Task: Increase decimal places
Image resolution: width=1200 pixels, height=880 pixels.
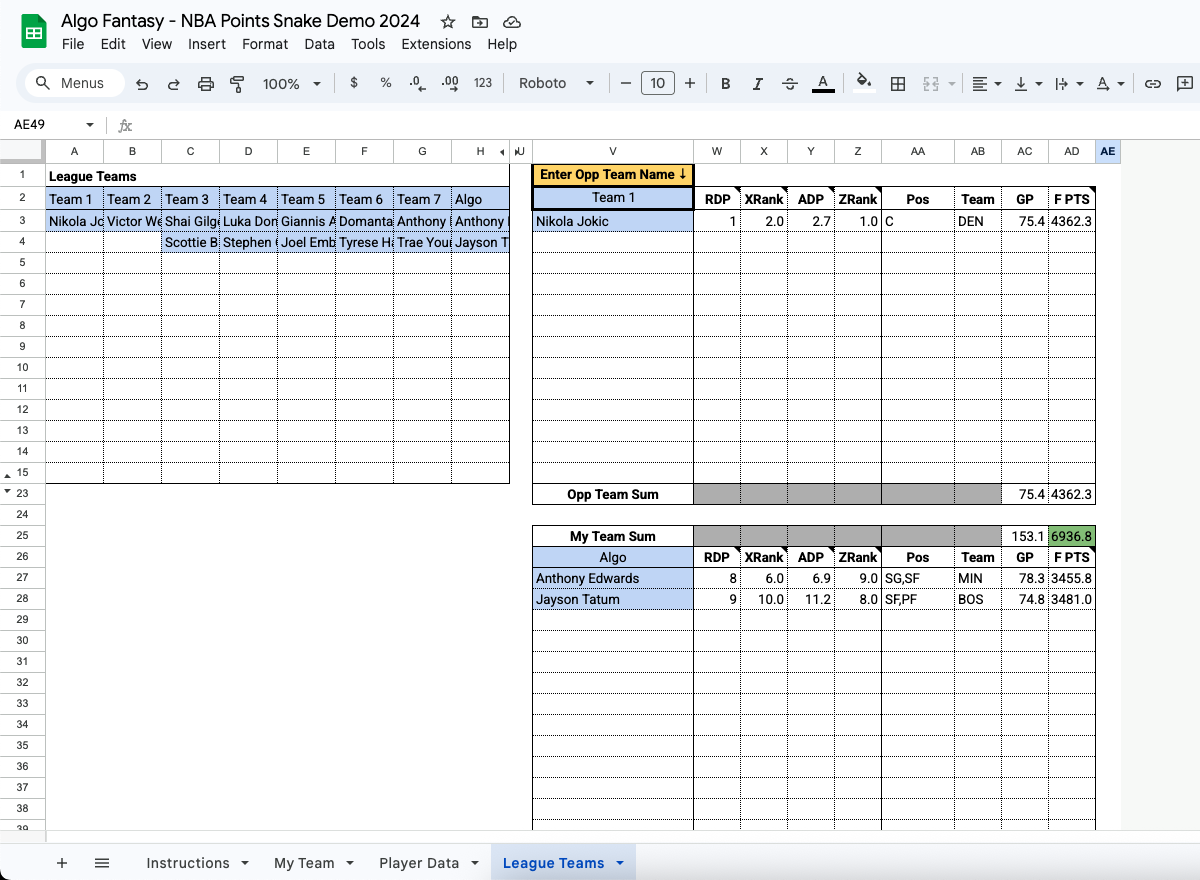Action: coord(450,83)
